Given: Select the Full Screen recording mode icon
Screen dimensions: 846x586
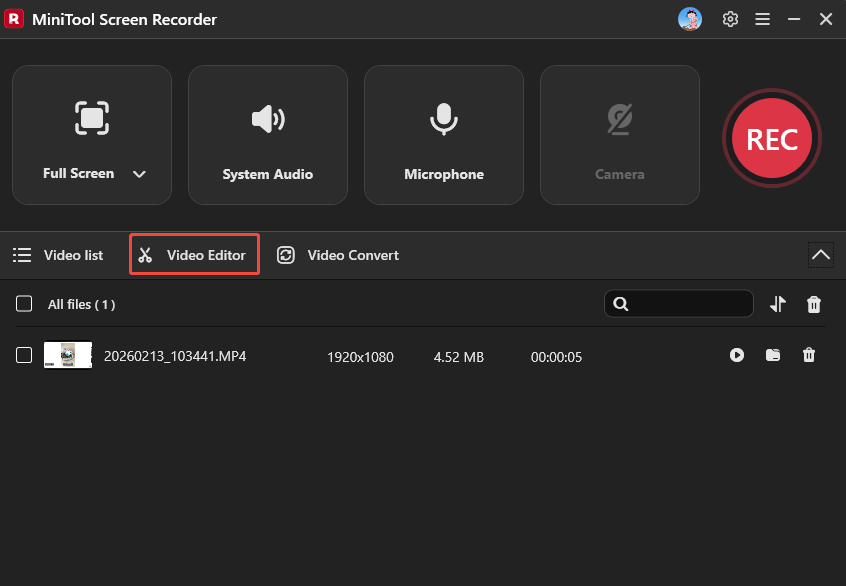Looking at the screenshot, I should (92, 118).
